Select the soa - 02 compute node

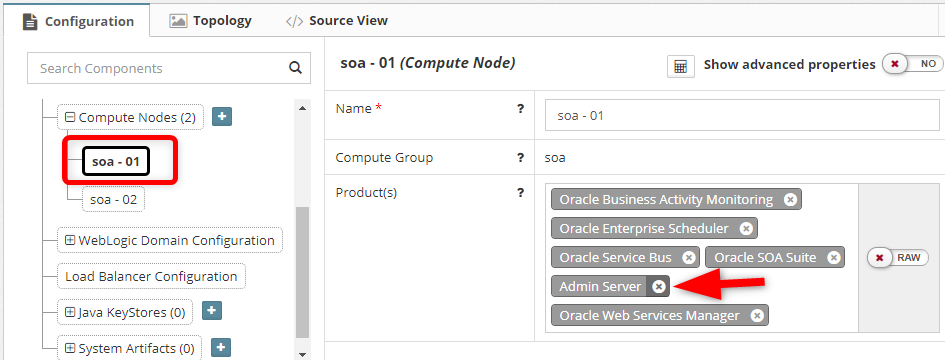point(113,200)
